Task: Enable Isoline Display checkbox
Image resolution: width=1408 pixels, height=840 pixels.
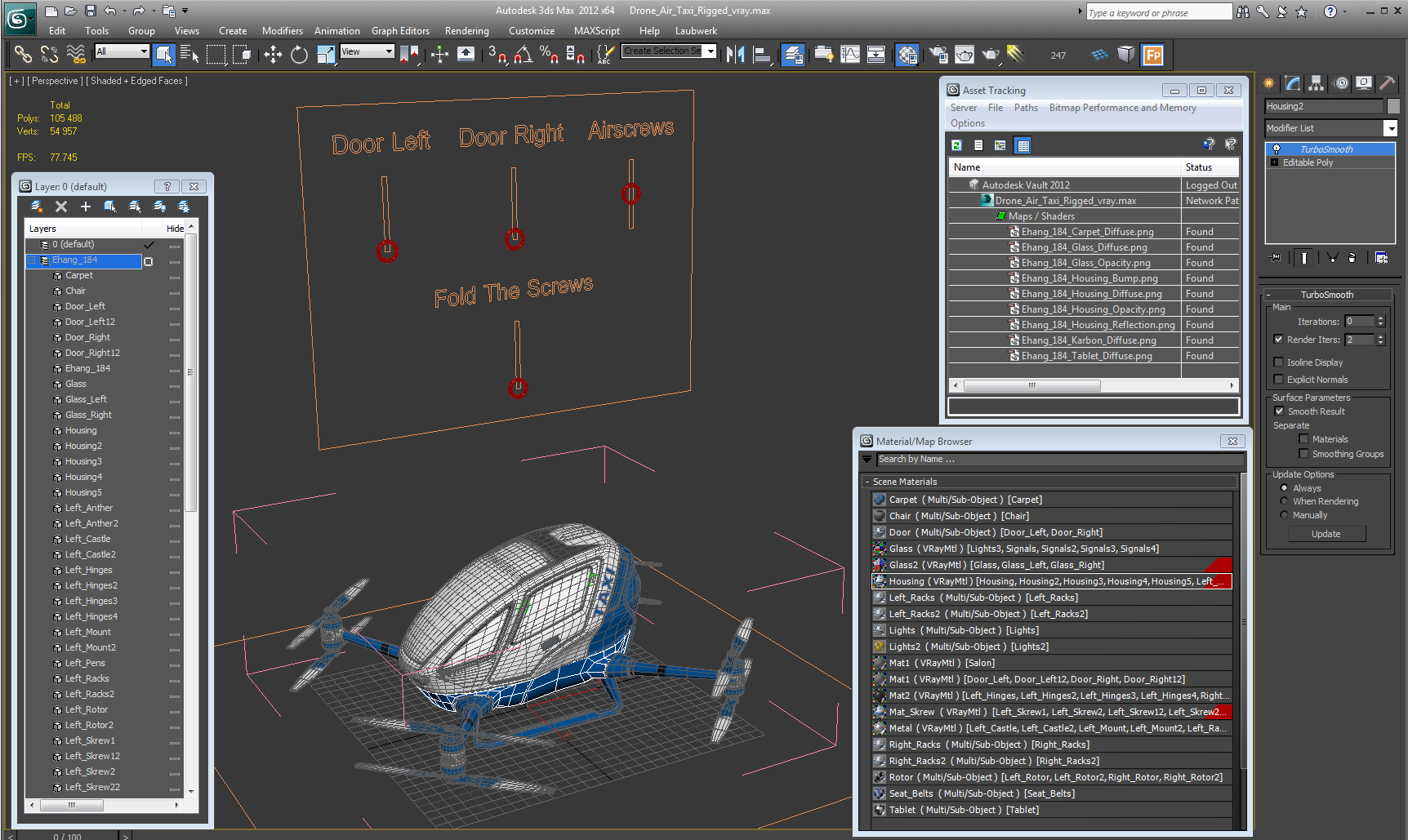Action: (1278, 362)
